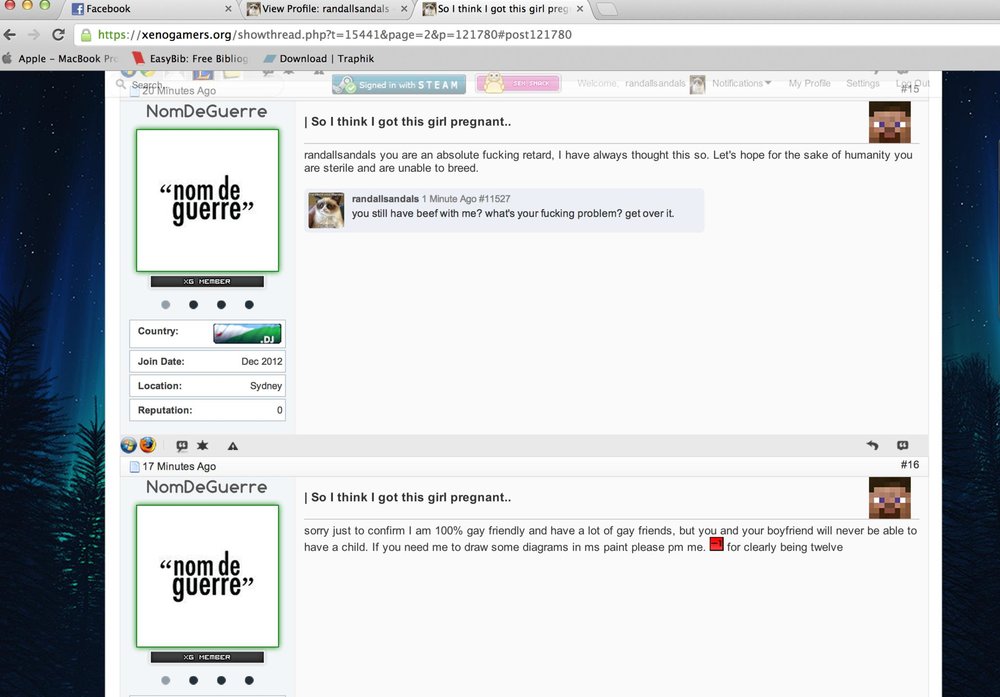Open the Apple bookmark in bookmarks bar

pyautogui.click(x=60, y=59)
